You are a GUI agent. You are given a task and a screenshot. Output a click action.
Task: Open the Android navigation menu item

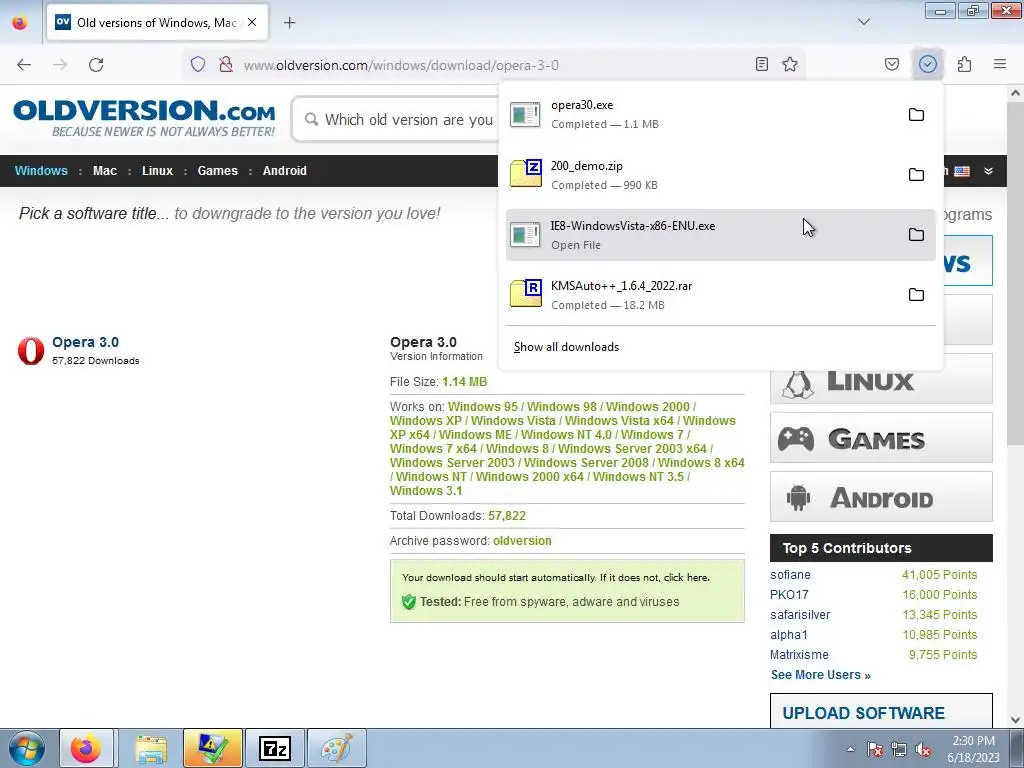(x=285, y=170)
